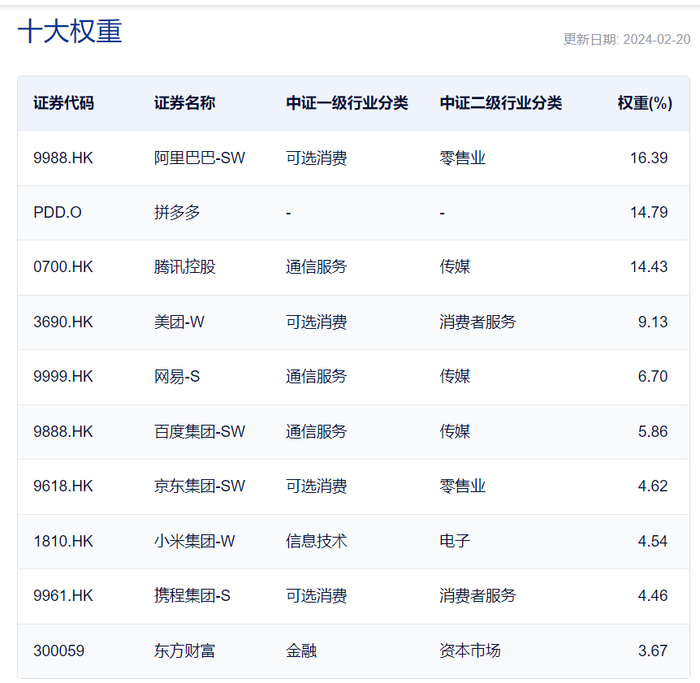The height and width of the screenshot is (683, 700).
Task: Select stock code 9618.HK
Action: point(63,486)
